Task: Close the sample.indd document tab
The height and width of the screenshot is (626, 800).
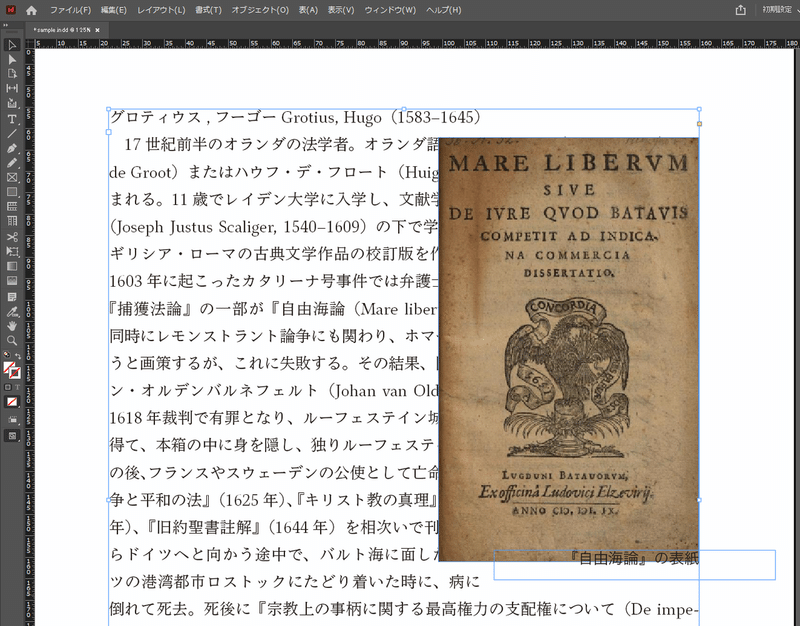Action: point(97,30)
